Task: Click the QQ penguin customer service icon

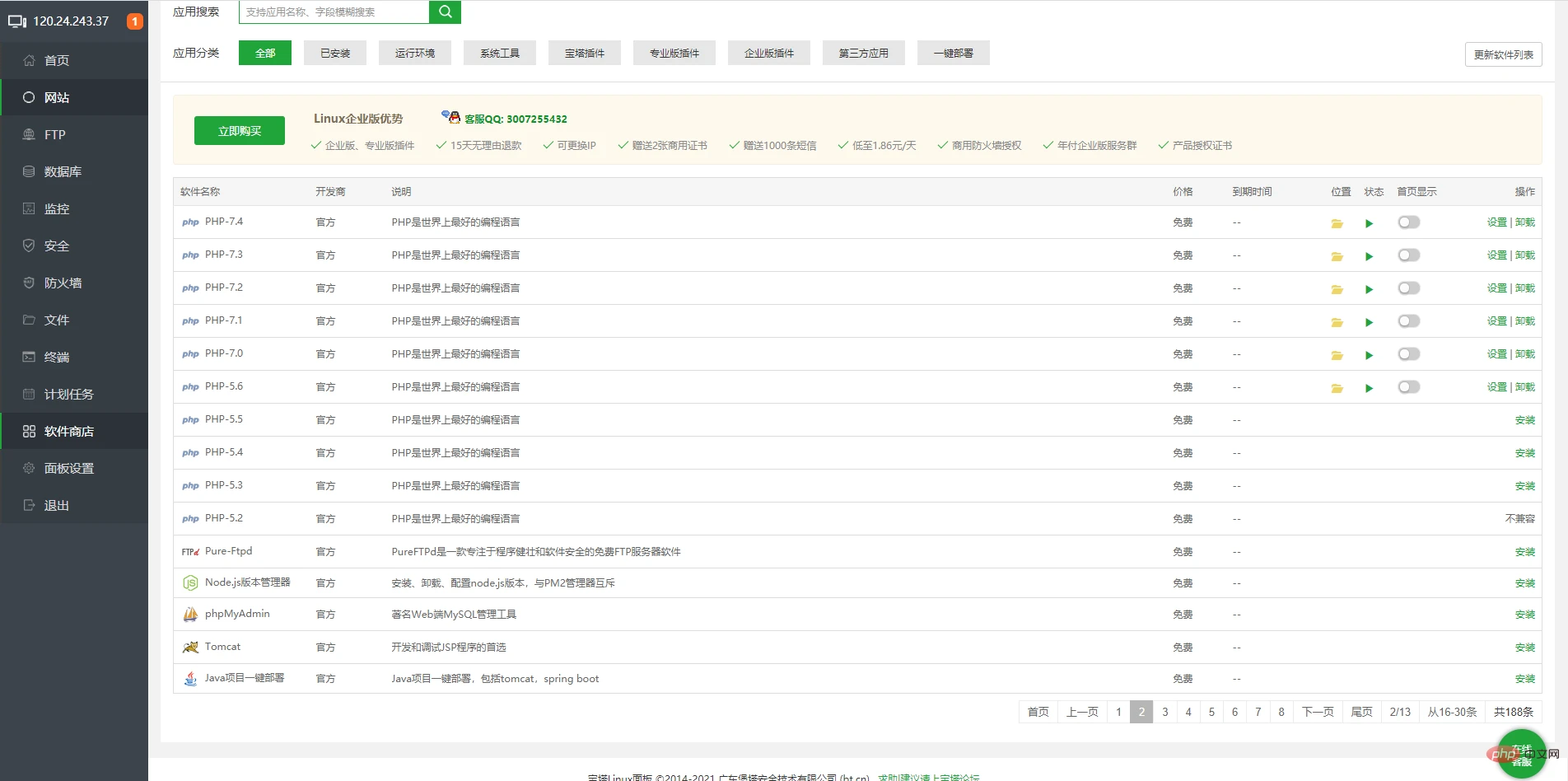Action: [450, 117]
